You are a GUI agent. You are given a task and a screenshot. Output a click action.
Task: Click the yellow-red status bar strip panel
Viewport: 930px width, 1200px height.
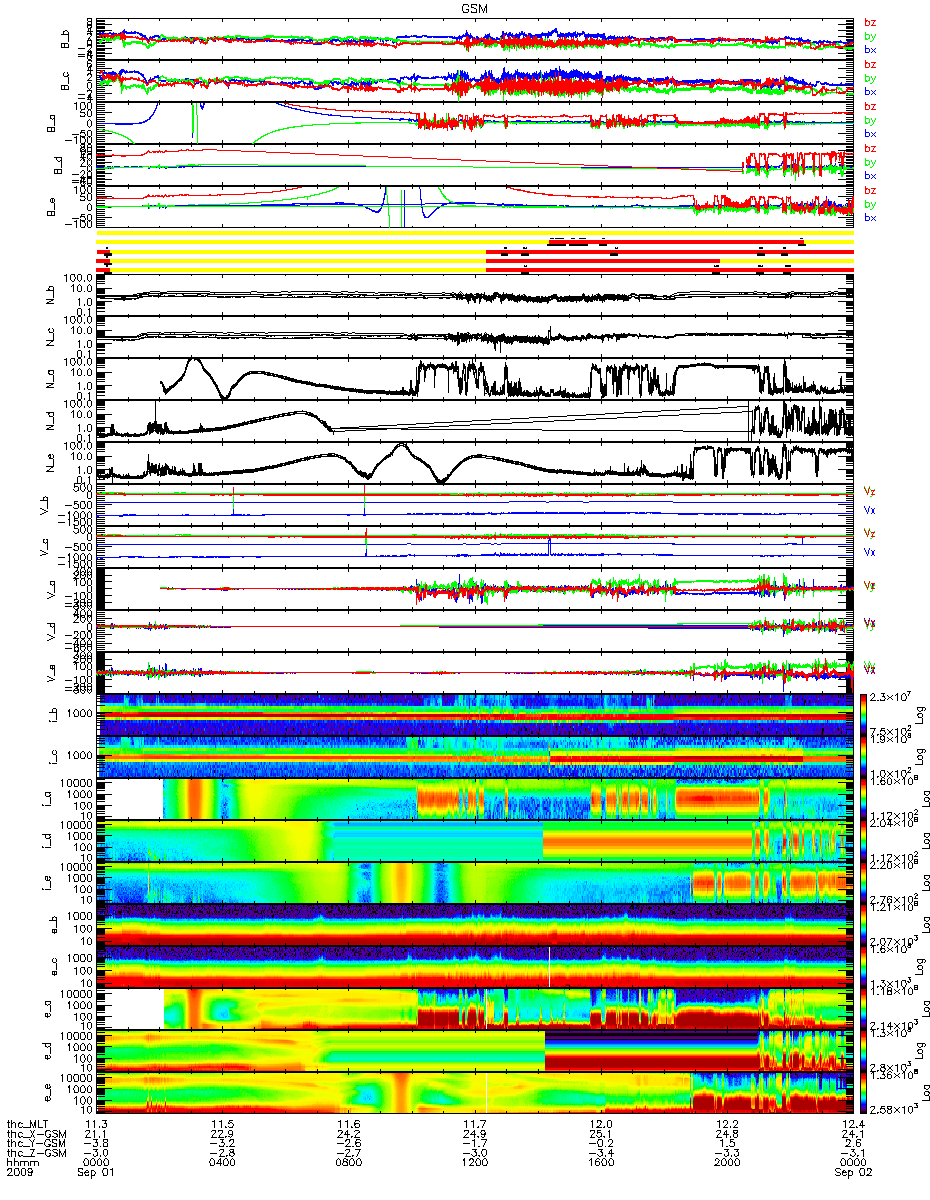pos(475,254)
